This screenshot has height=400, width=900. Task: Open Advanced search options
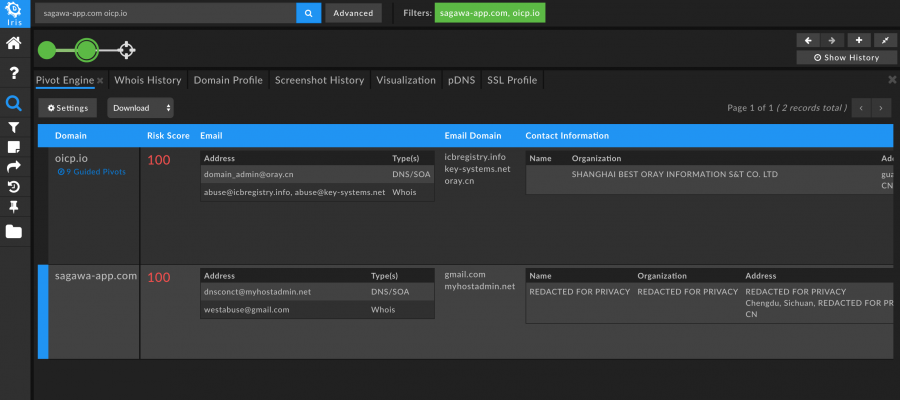tap(354, 13)
